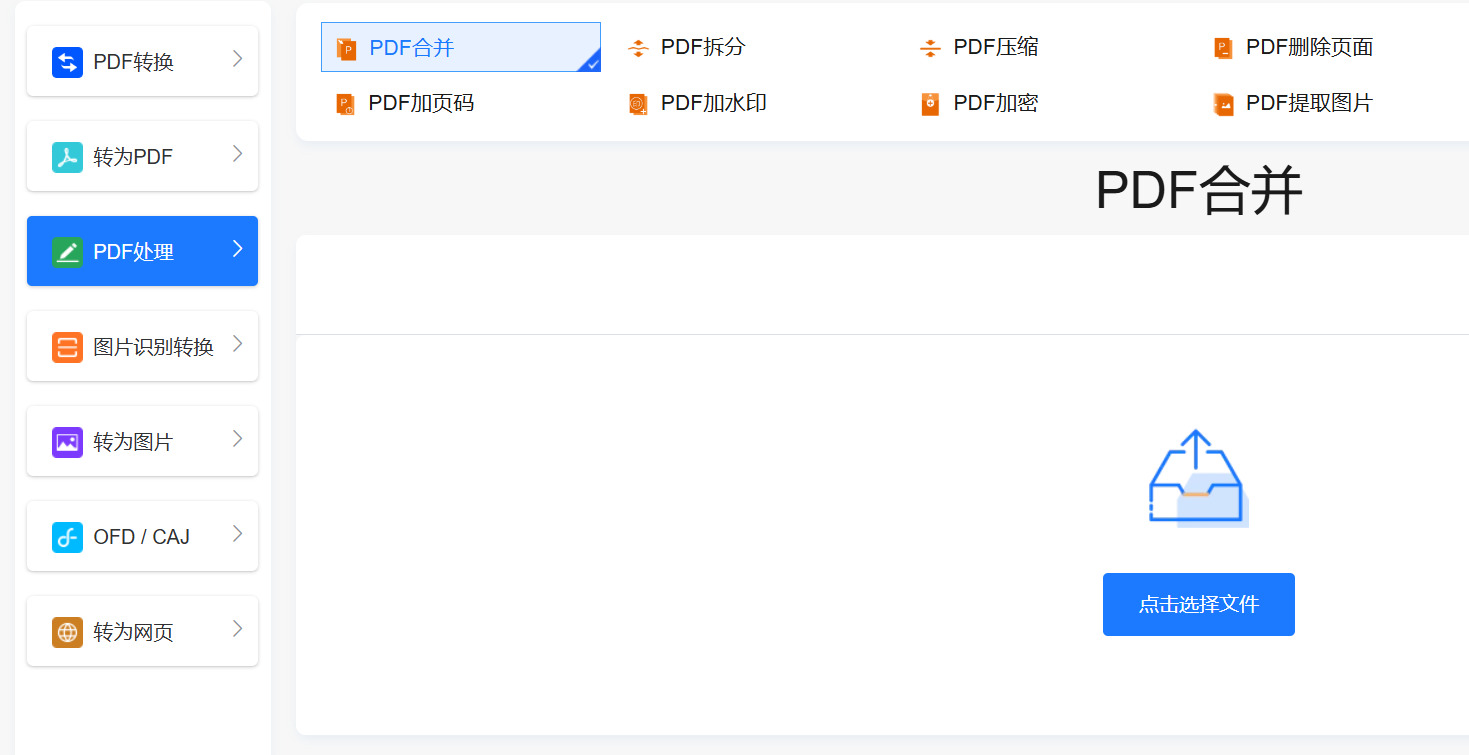Viewport: 1469px width, 755px height.
Task: Click the purple 转为图片 picture icon
Action: pyautogui.click(x=67, y=442)
